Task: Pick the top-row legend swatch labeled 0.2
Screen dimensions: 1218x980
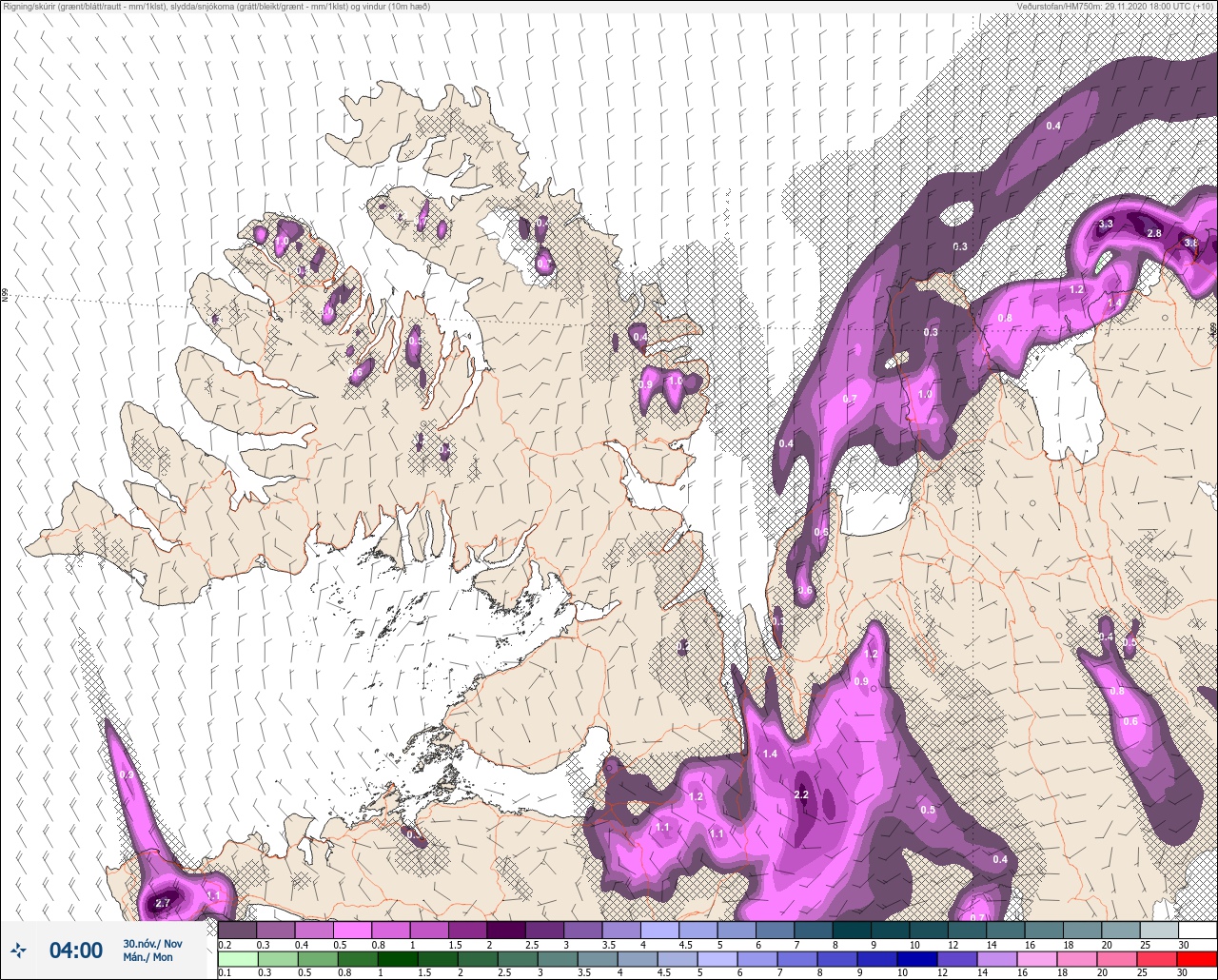Action: click(237, 930)
